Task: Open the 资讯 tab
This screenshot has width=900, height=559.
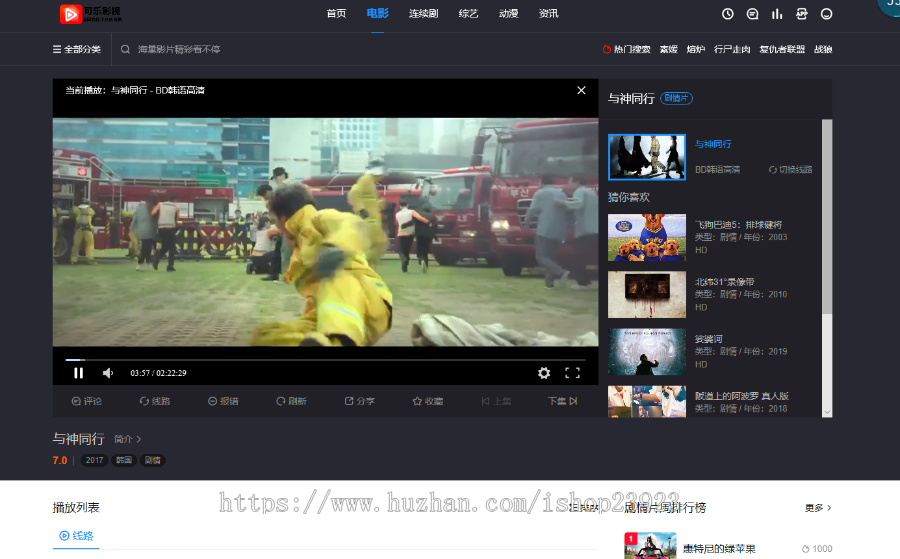Action: (549, 14)
